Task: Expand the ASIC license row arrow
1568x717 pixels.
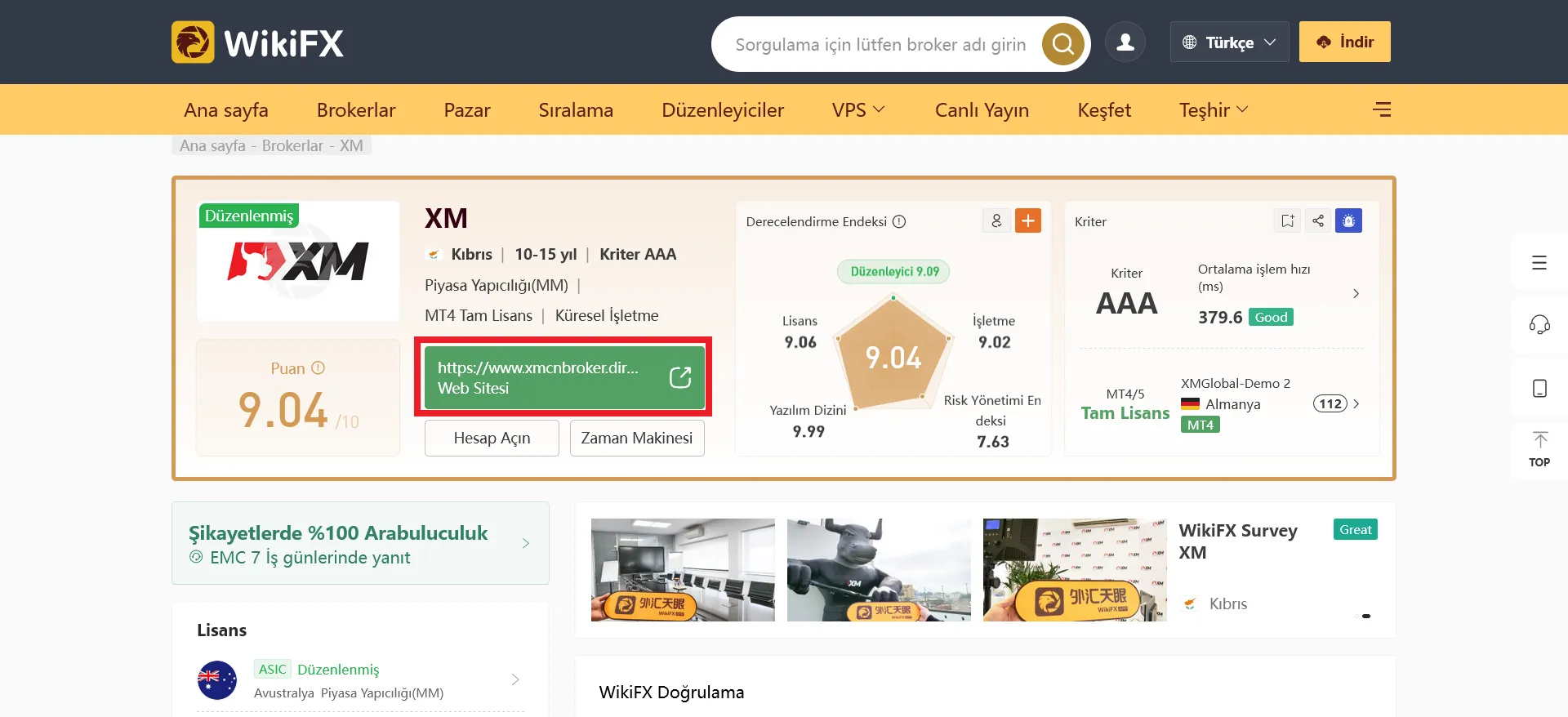Action: tap(515, 679)
